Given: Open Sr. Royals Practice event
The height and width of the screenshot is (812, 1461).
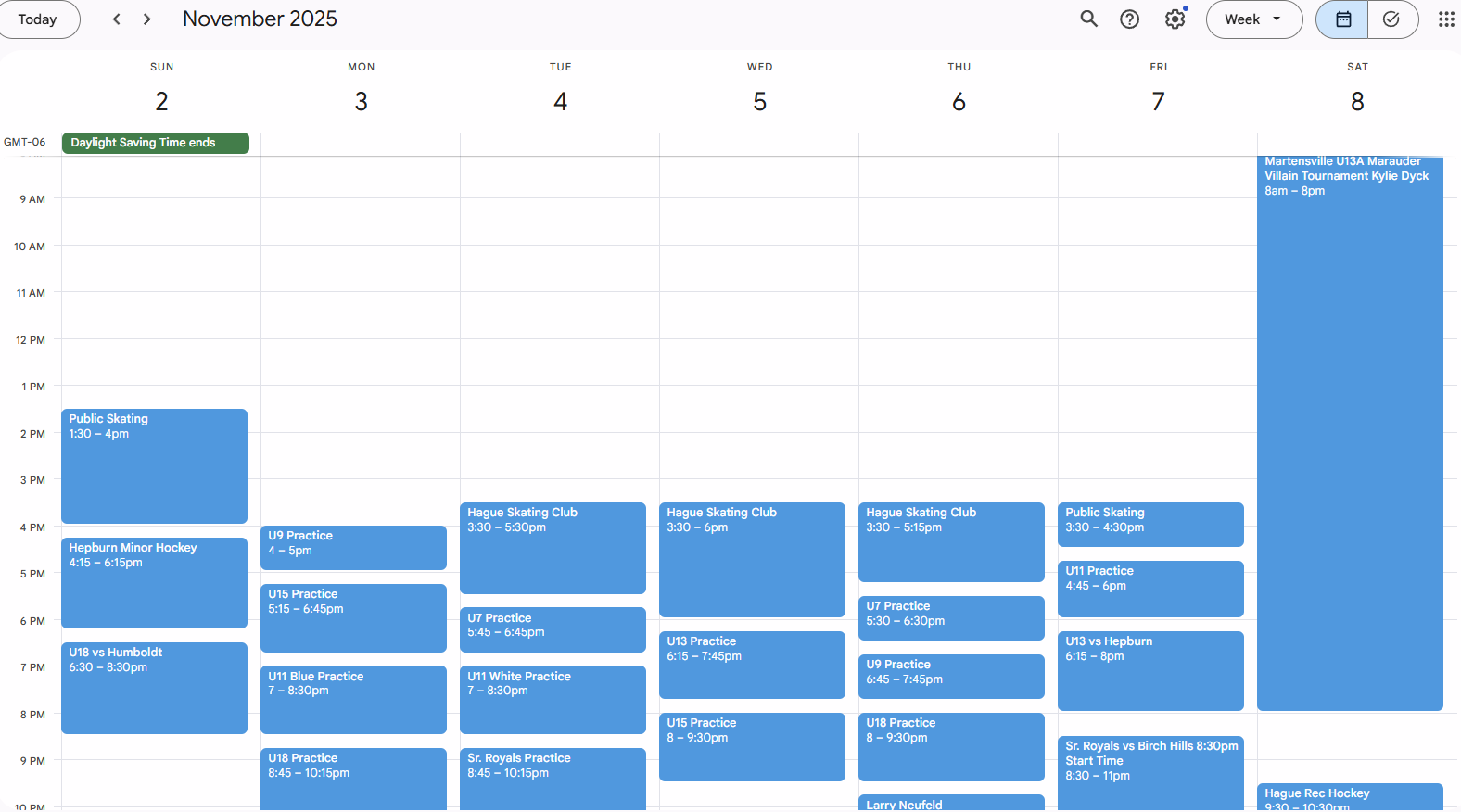Looking at the screenshot, I should [x=553, y=777].
